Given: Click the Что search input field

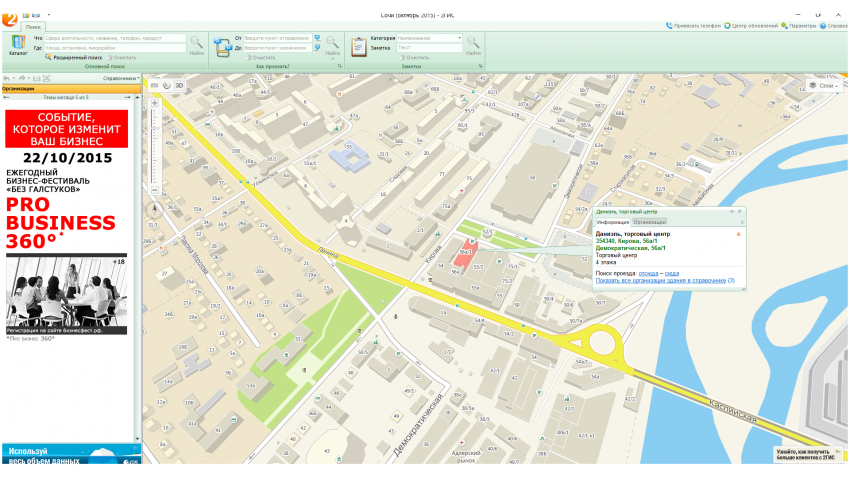Looking at the screenshot, I should 115,38.
